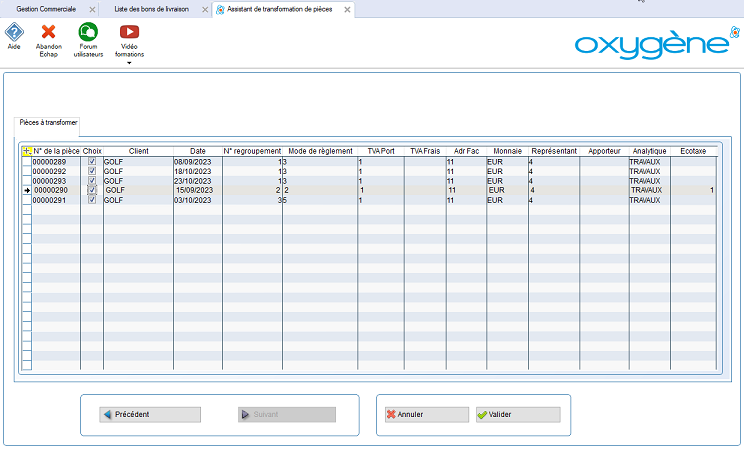Go back with the Précédent button
This screenshot has width=744, height=450.
click(150, 414)
